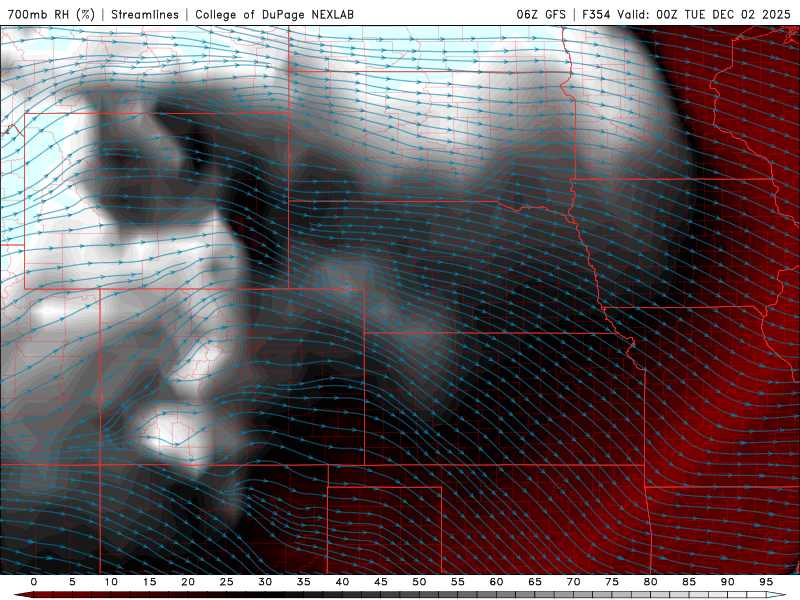Click the '40' value on color scale

tap(342, 582)
